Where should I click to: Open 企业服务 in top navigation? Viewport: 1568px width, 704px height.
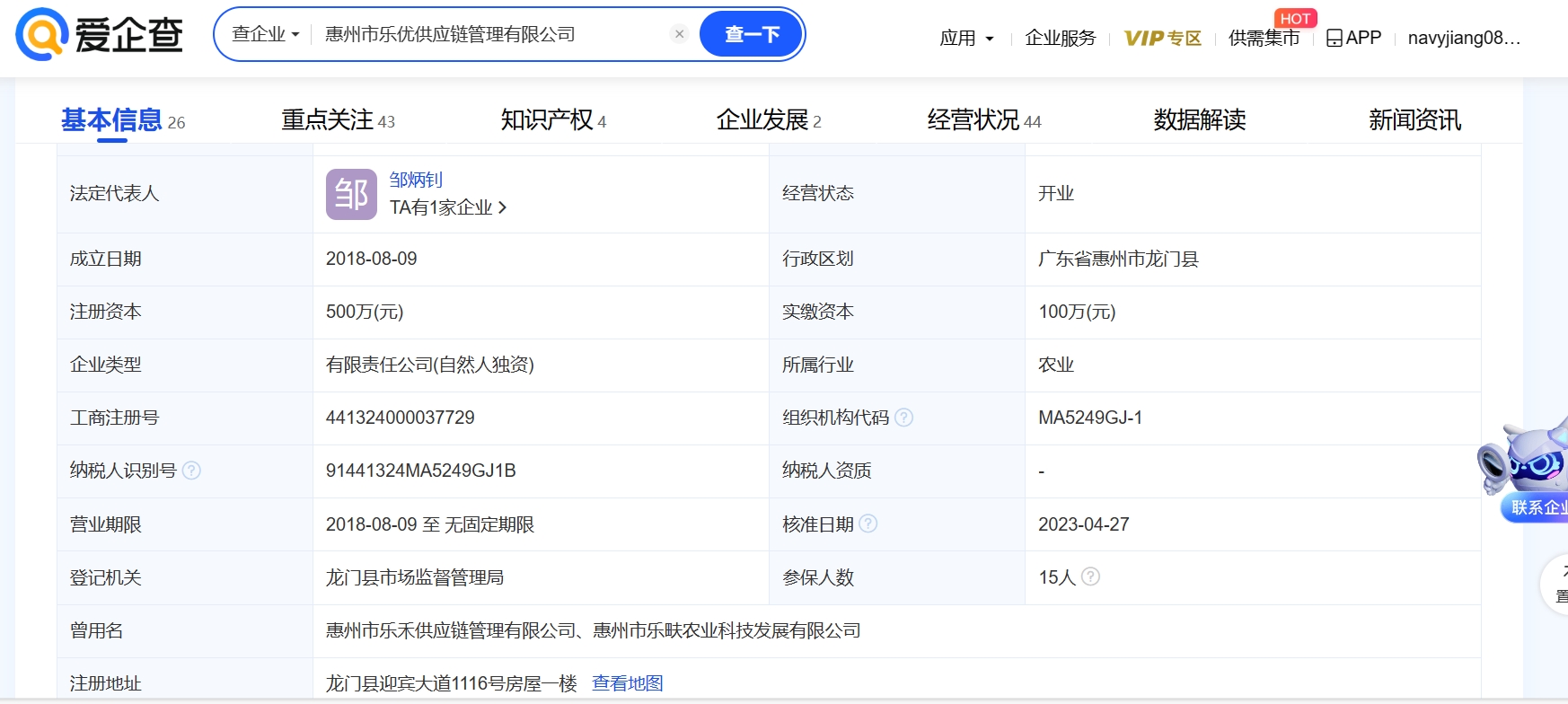coord(1061,38)
